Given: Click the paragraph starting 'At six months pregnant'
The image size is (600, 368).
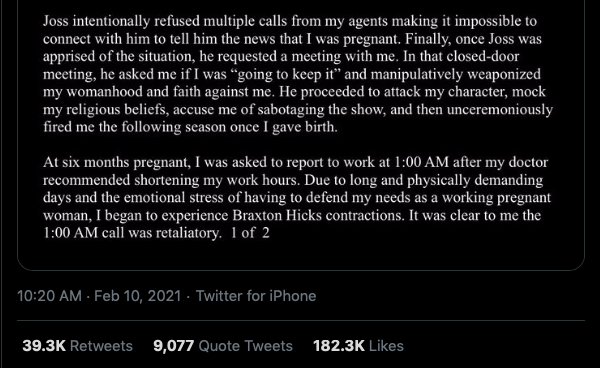Looking at the screenshot, I should pos(297,198).
